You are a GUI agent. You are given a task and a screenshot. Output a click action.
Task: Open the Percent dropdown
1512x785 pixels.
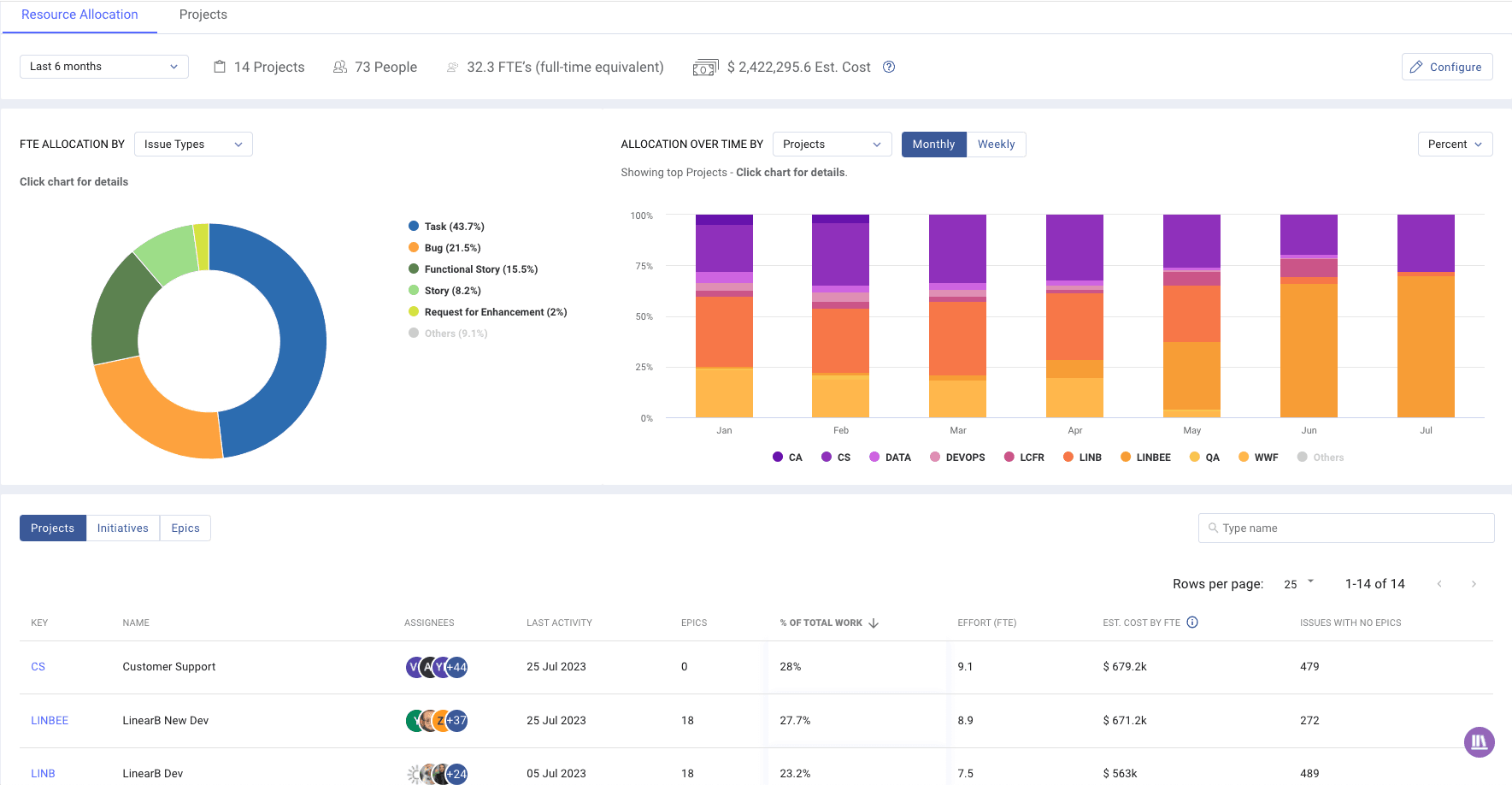tap(1455, 145)
